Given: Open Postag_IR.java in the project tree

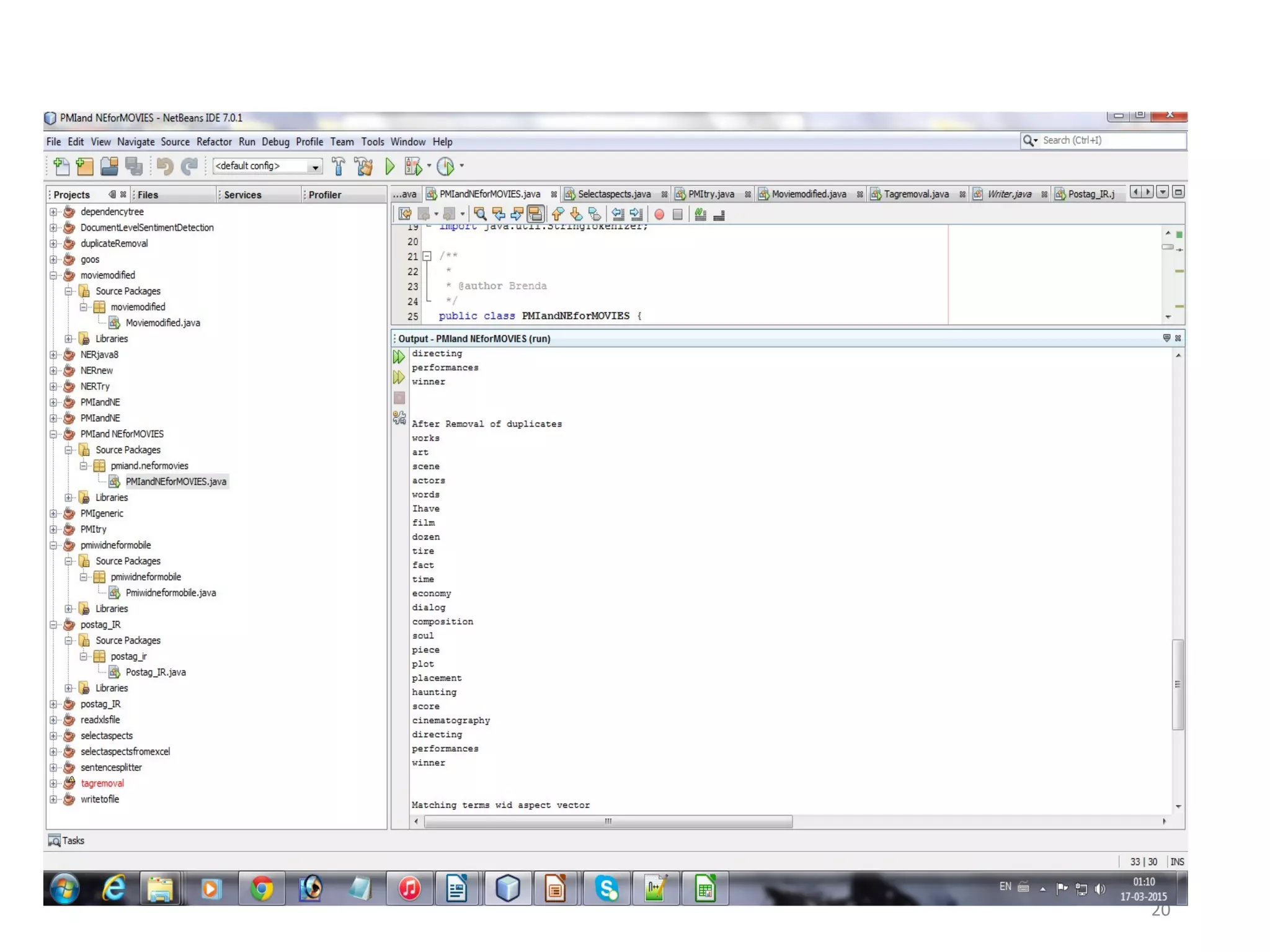Looking at the screenshot, I should 155,672.
